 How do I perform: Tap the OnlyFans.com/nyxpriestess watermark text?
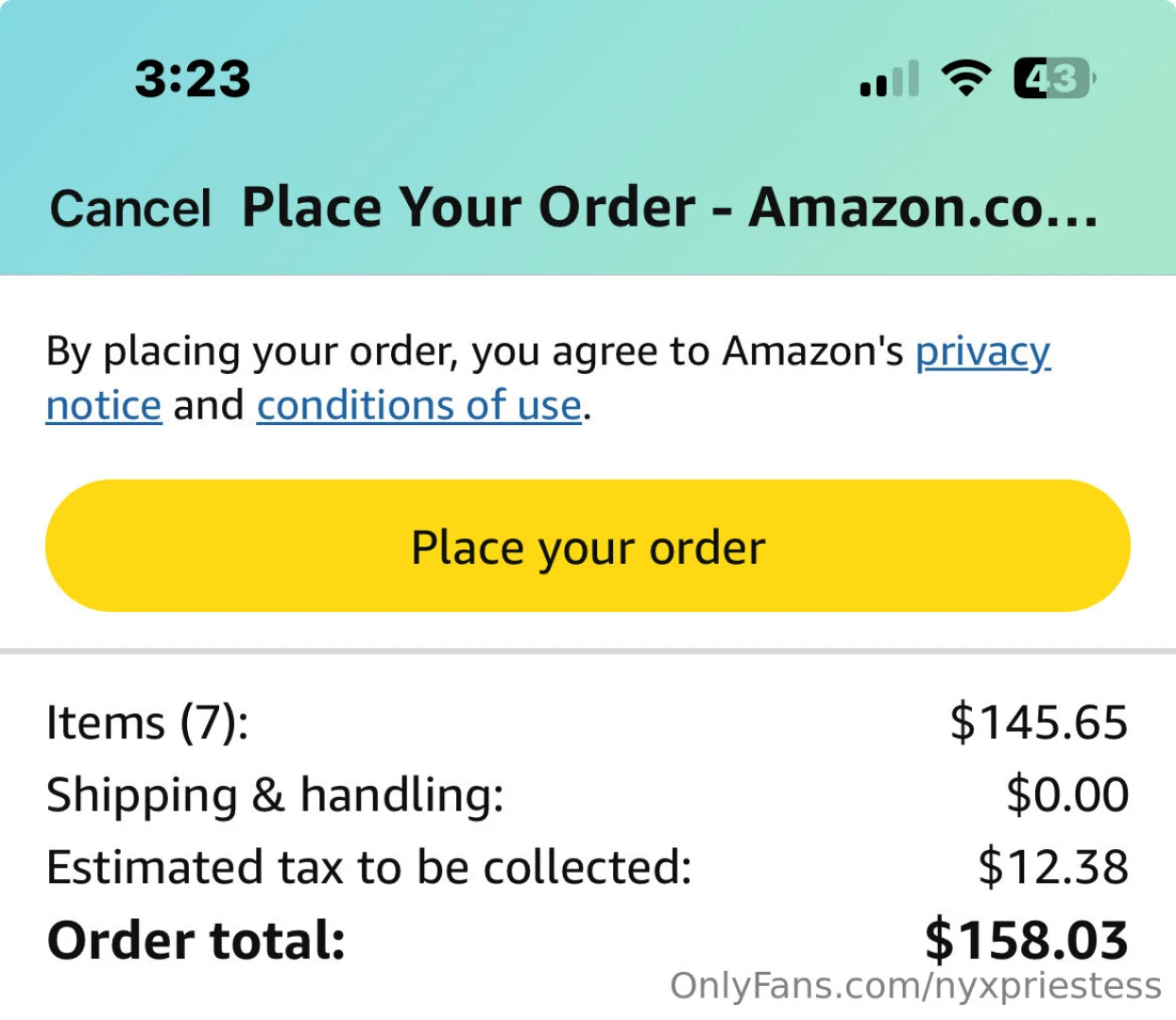(915, 986)
